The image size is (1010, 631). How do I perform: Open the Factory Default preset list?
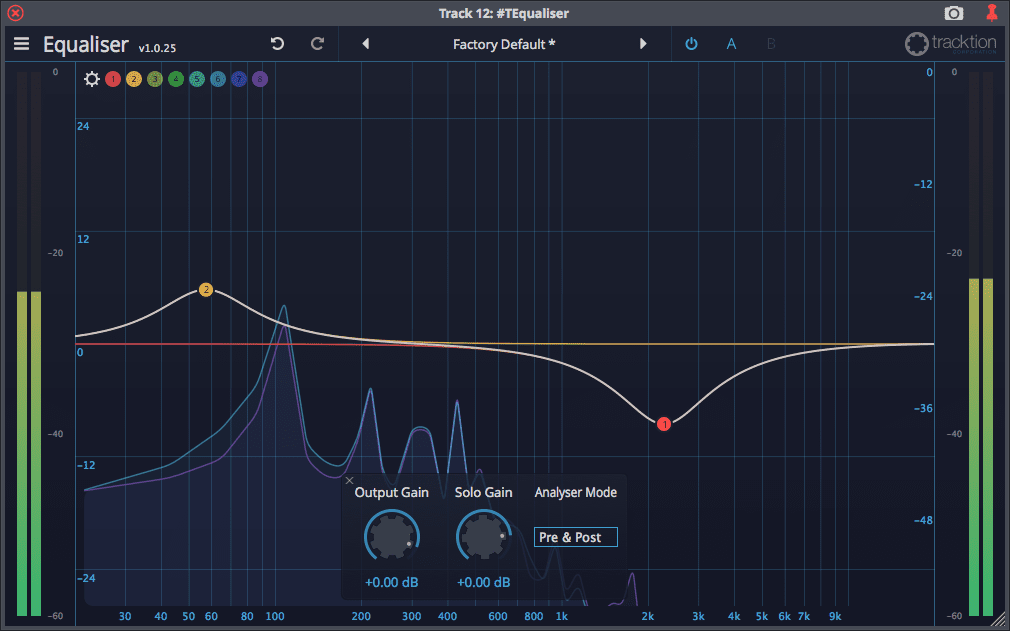(504, 44)
